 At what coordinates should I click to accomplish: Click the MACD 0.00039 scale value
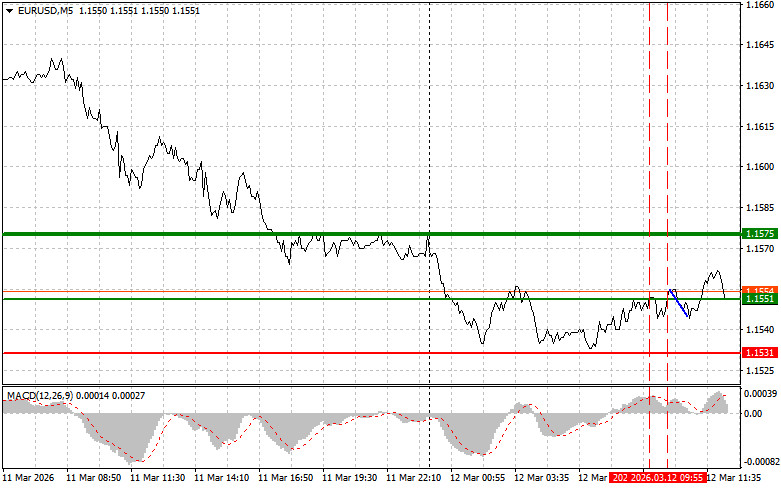(x=761, y=394)
